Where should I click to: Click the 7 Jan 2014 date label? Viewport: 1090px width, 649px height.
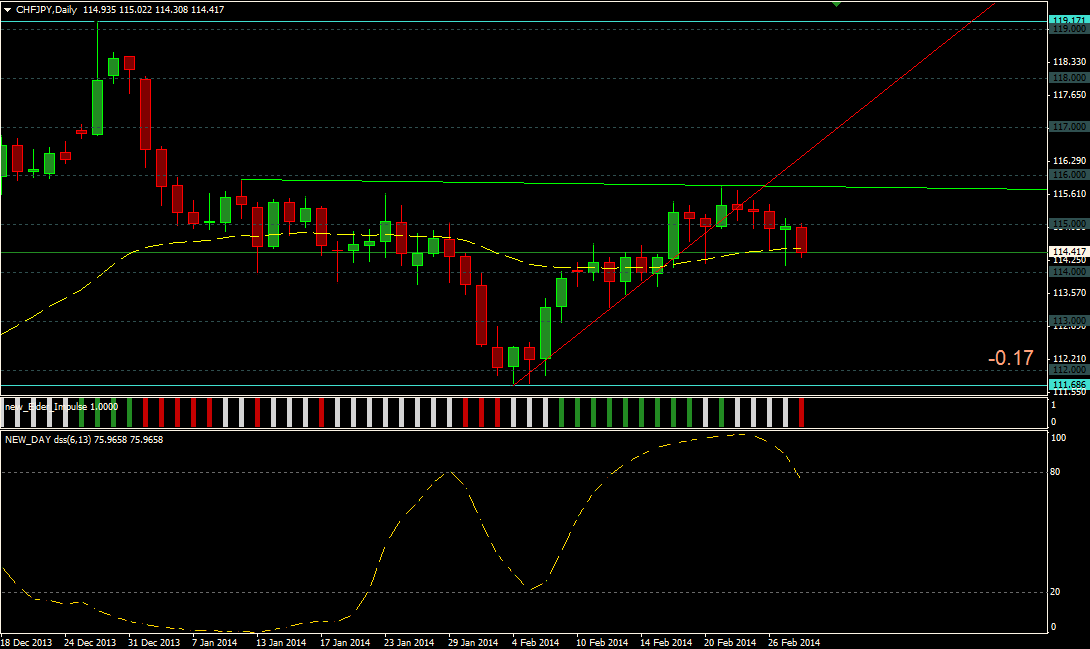215,642
